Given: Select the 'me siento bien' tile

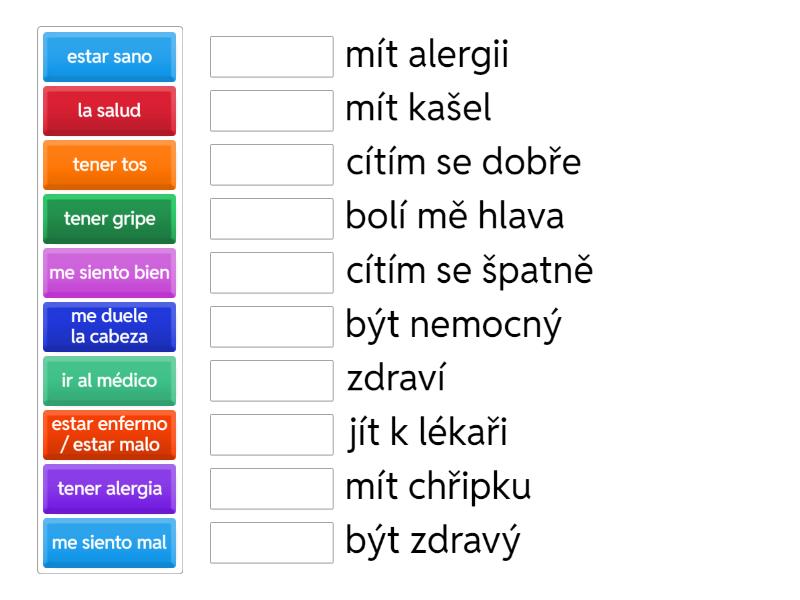Looking at the screenshot, I should click(x=110, y=273).
